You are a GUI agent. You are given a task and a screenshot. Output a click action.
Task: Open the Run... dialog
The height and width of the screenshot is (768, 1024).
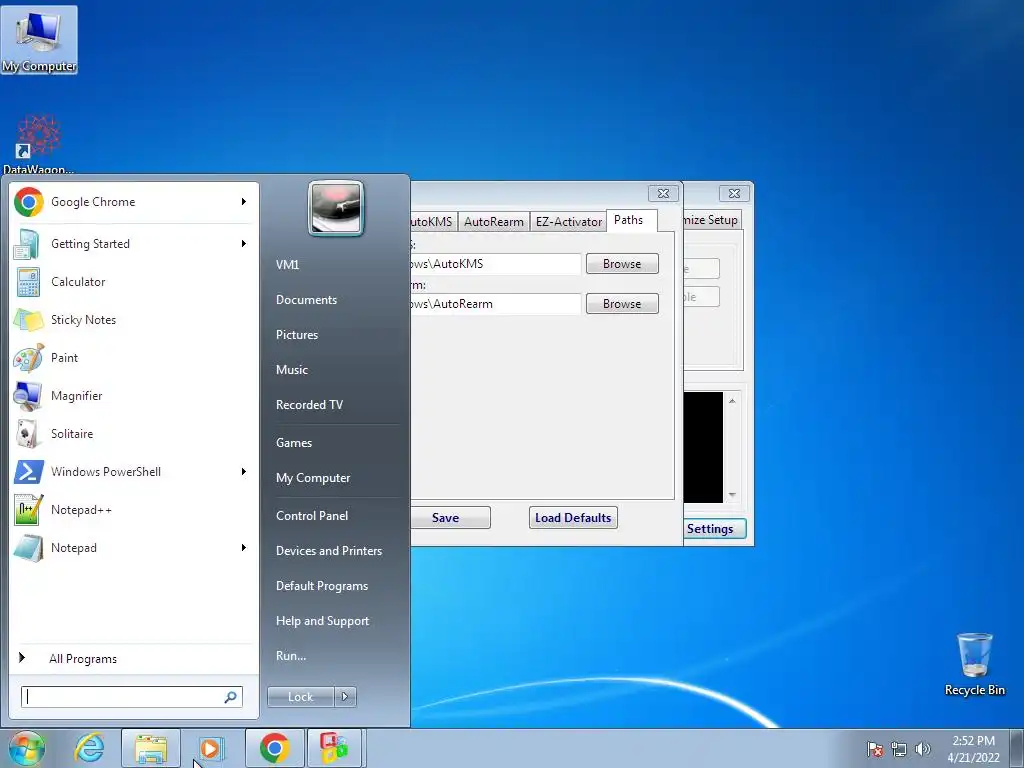(x=291, y=656)
